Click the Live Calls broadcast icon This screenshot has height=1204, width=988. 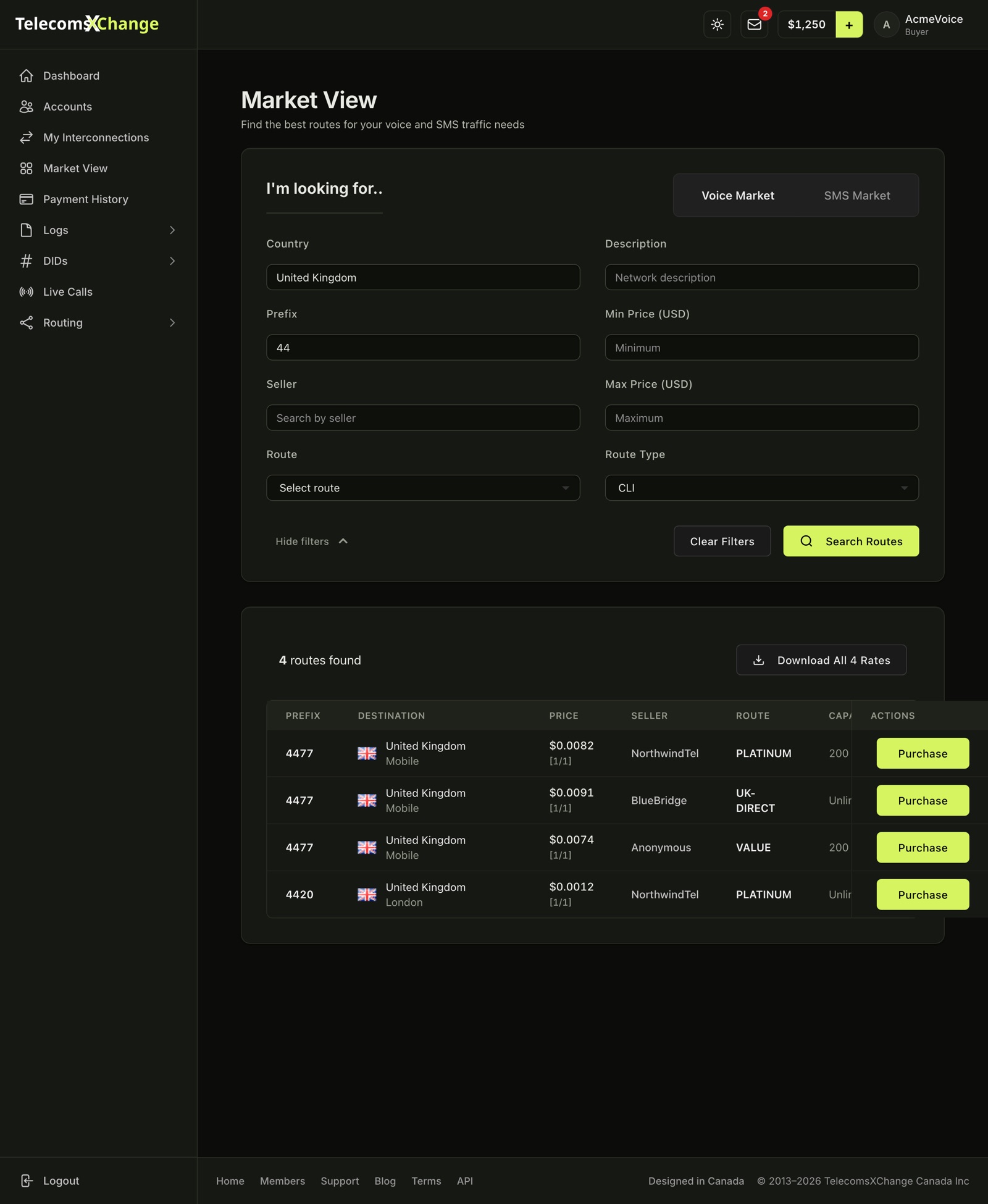point(26,291)
